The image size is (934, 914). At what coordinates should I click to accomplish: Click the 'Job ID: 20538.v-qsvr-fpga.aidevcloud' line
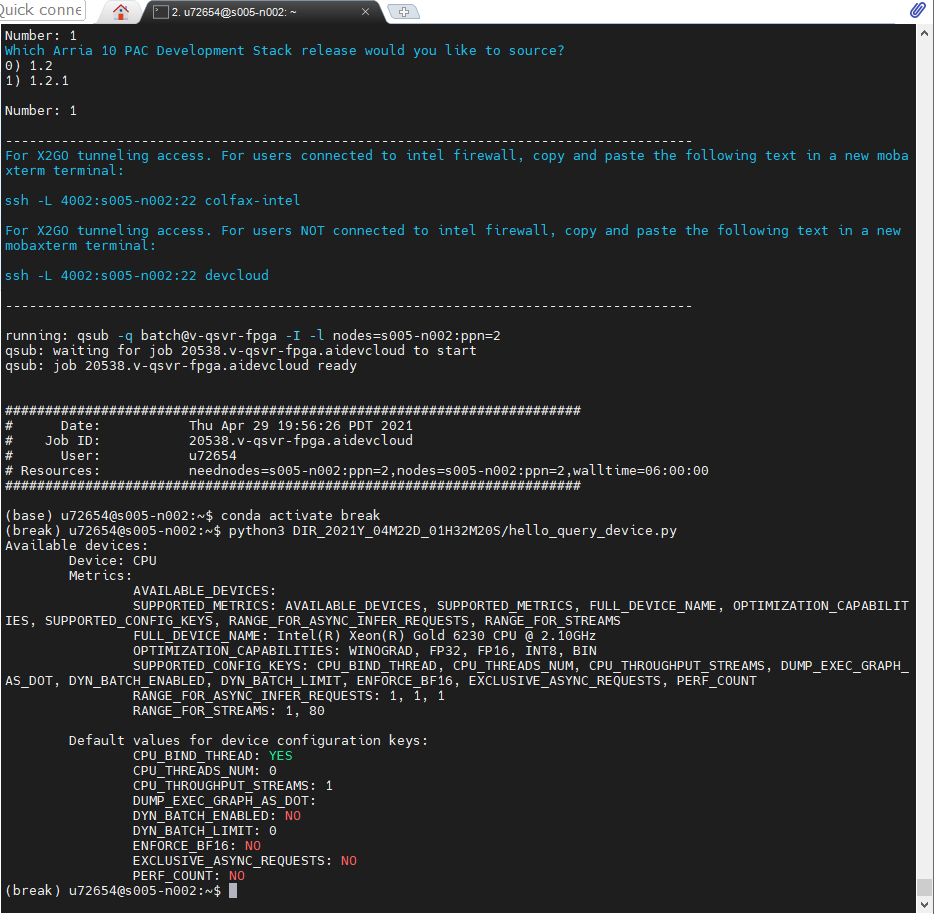point(209,441)
